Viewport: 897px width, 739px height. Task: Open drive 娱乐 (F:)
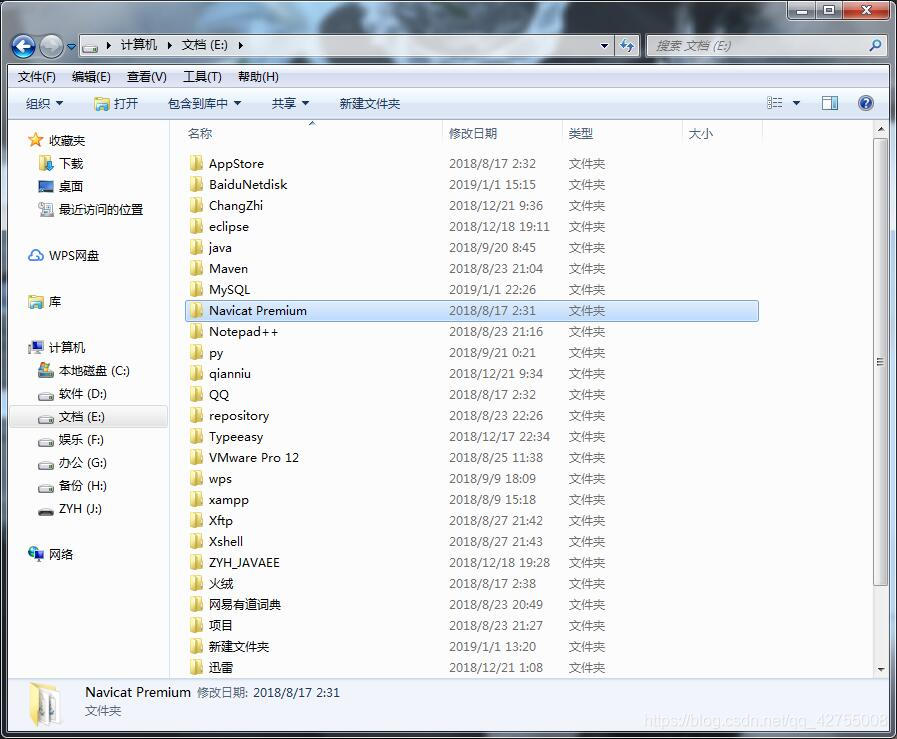click(x=71, y=439)
